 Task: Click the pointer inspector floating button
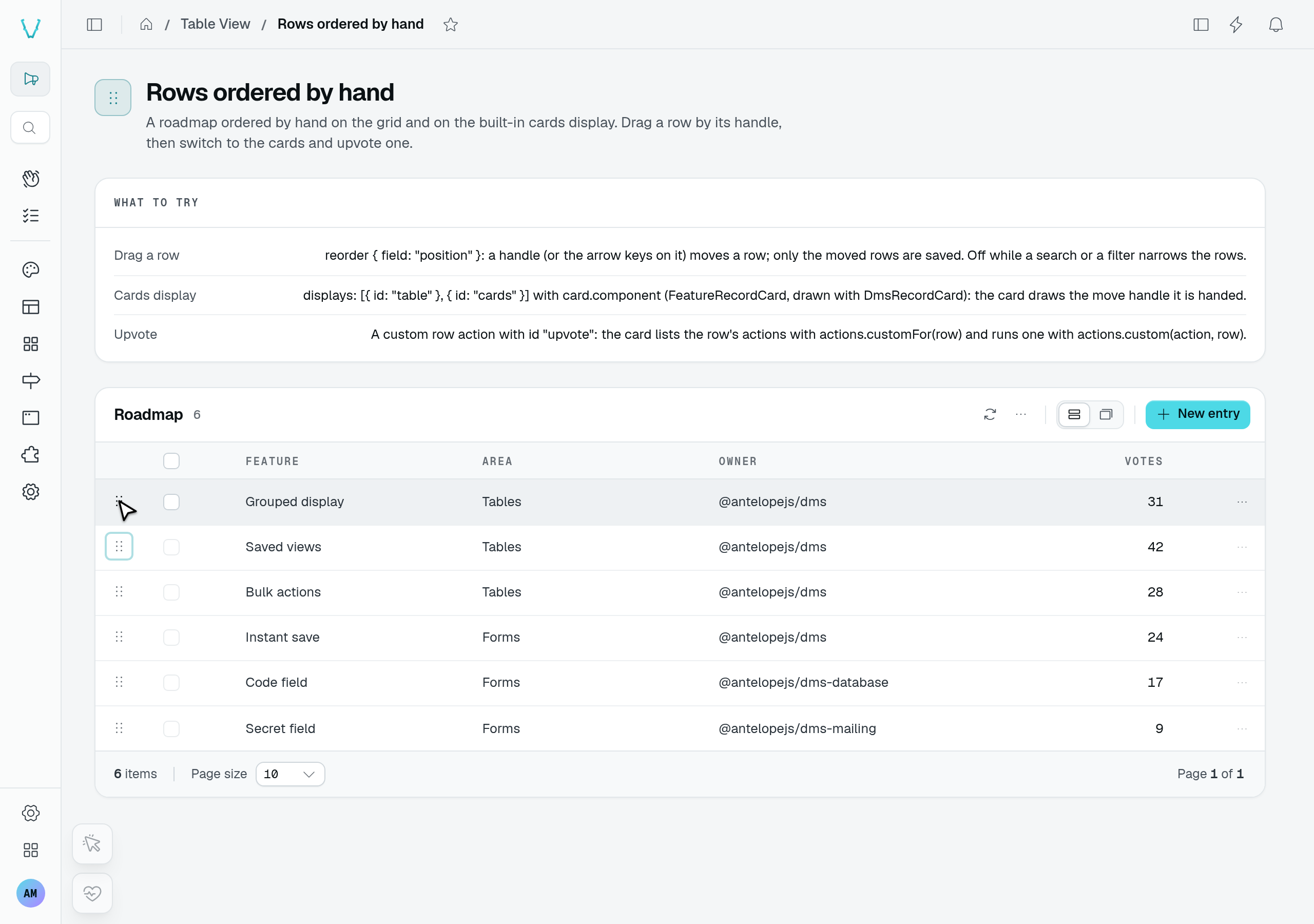(92, 843)
